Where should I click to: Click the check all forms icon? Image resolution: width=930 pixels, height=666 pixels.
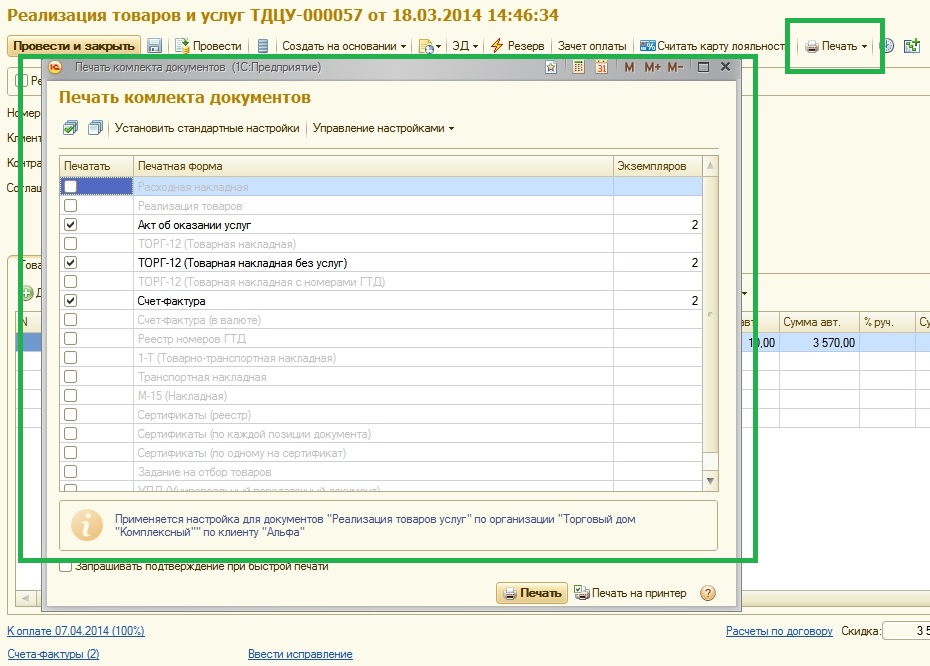point(70,128)
